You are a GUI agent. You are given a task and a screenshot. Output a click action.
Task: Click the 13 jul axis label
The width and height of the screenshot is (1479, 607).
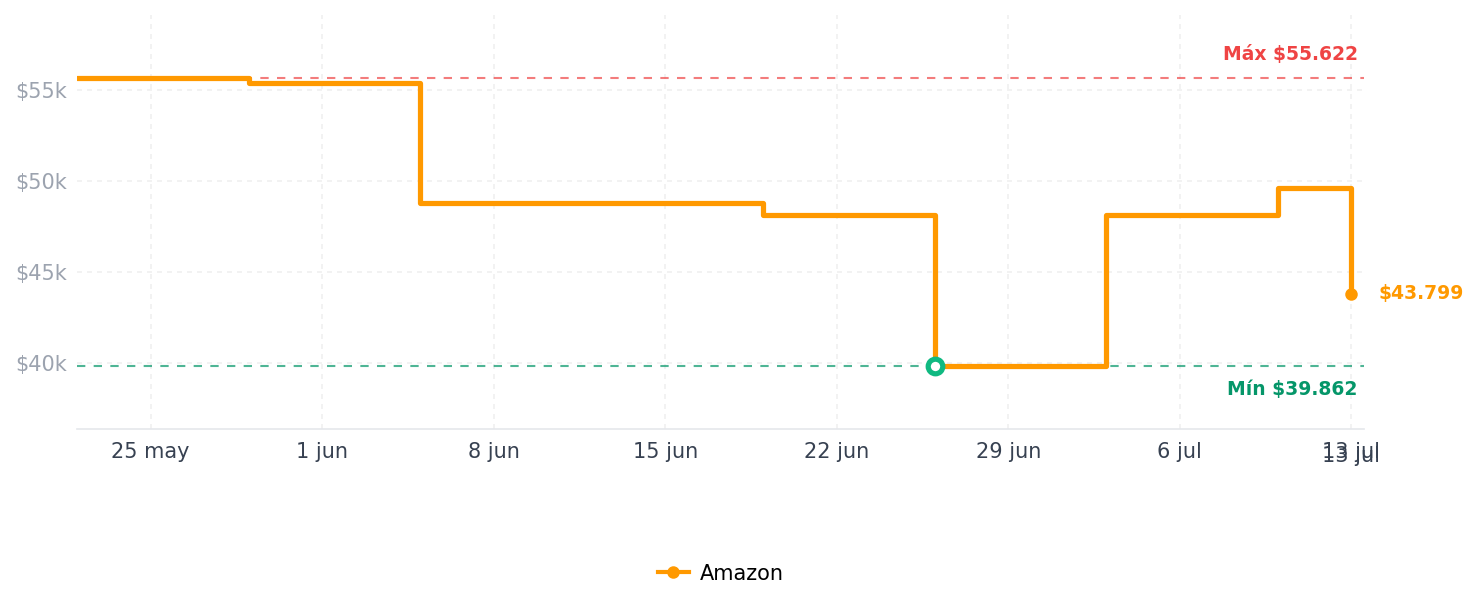(x=1351, y=453)
